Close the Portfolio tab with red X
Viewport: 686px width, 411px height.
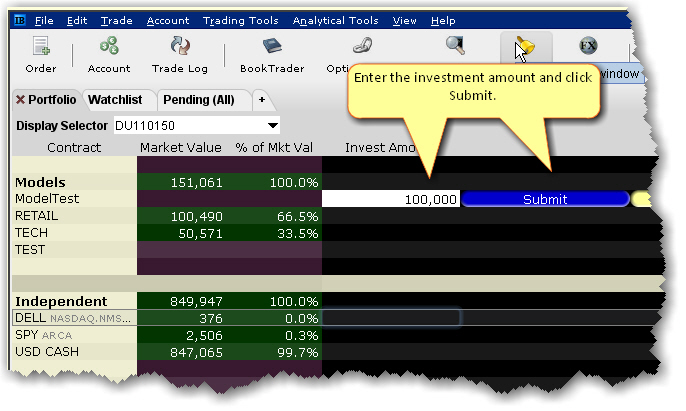coord(20,100)
